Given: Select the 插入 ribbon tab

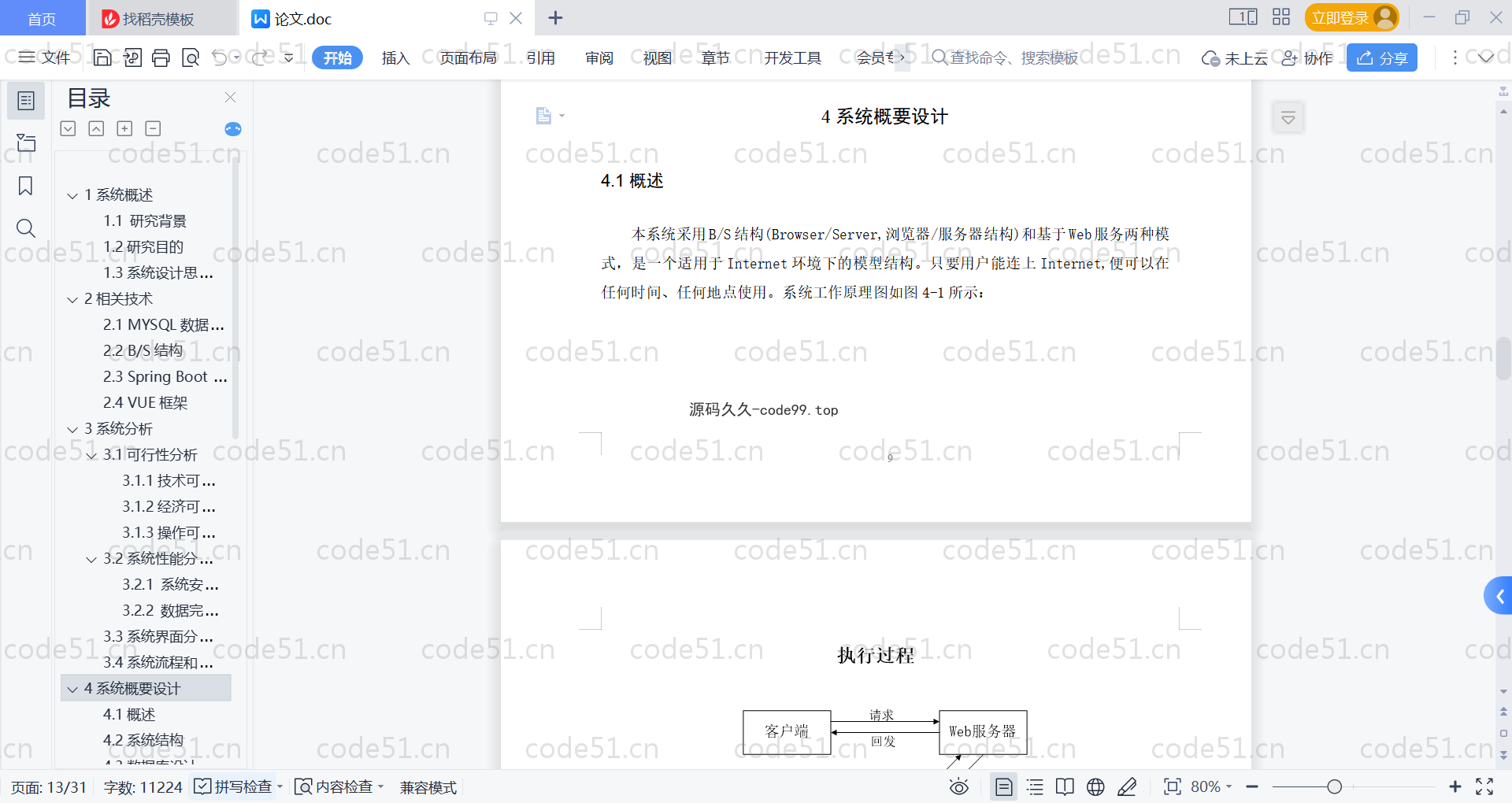Looking at the screenshot, I should tap(395, 57).
